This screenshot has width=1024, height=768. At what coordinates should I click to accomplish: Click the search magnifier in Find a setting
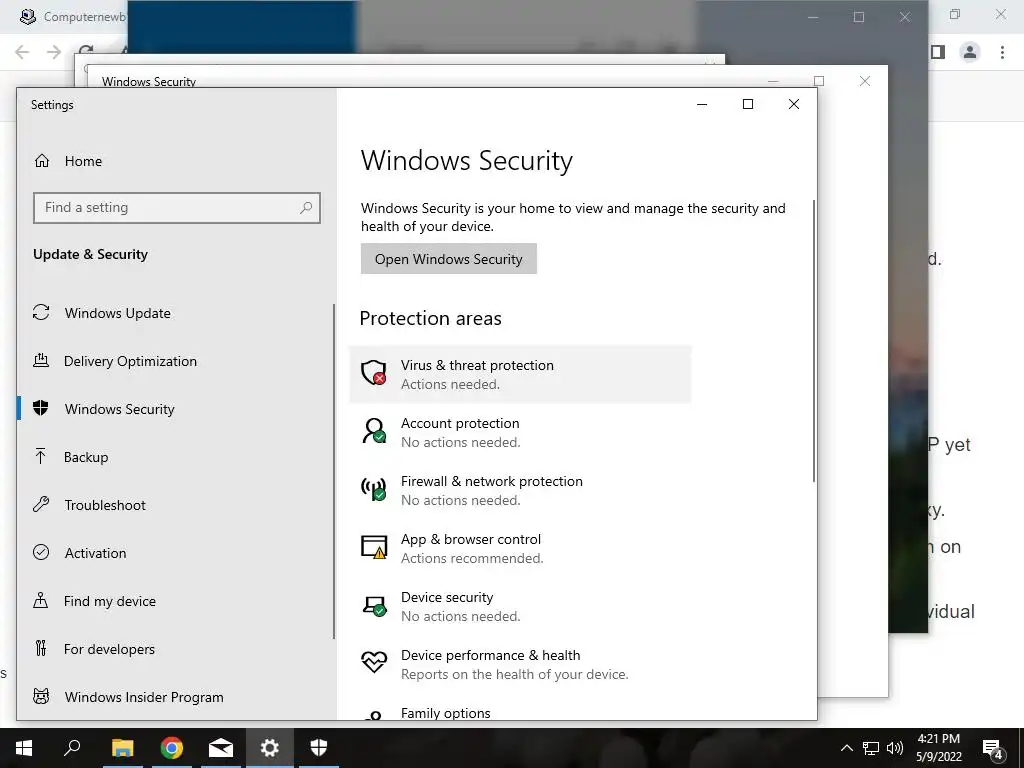306,208
